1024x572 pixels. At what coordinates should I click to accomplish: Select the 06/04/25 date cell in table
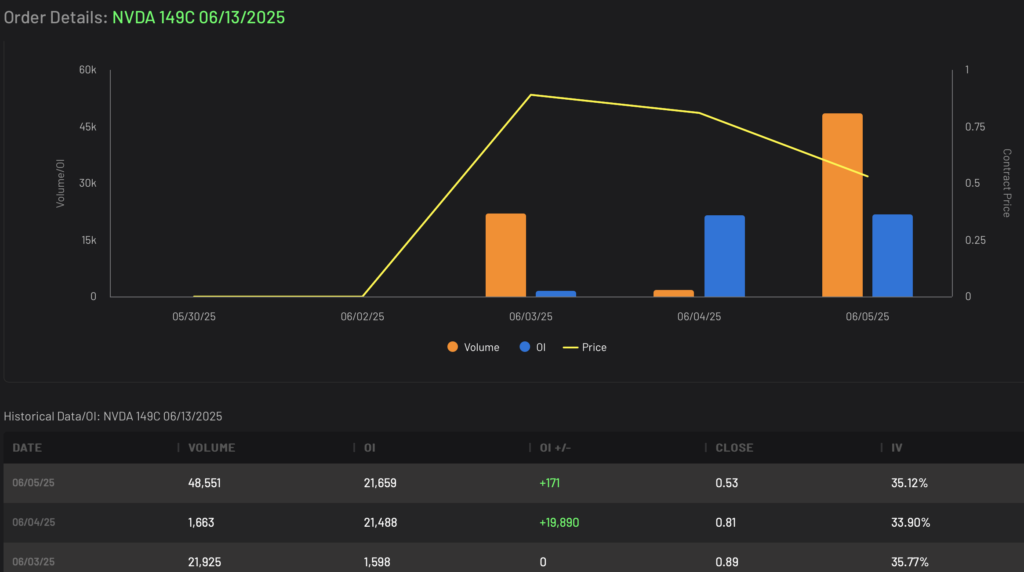(33, 522)
